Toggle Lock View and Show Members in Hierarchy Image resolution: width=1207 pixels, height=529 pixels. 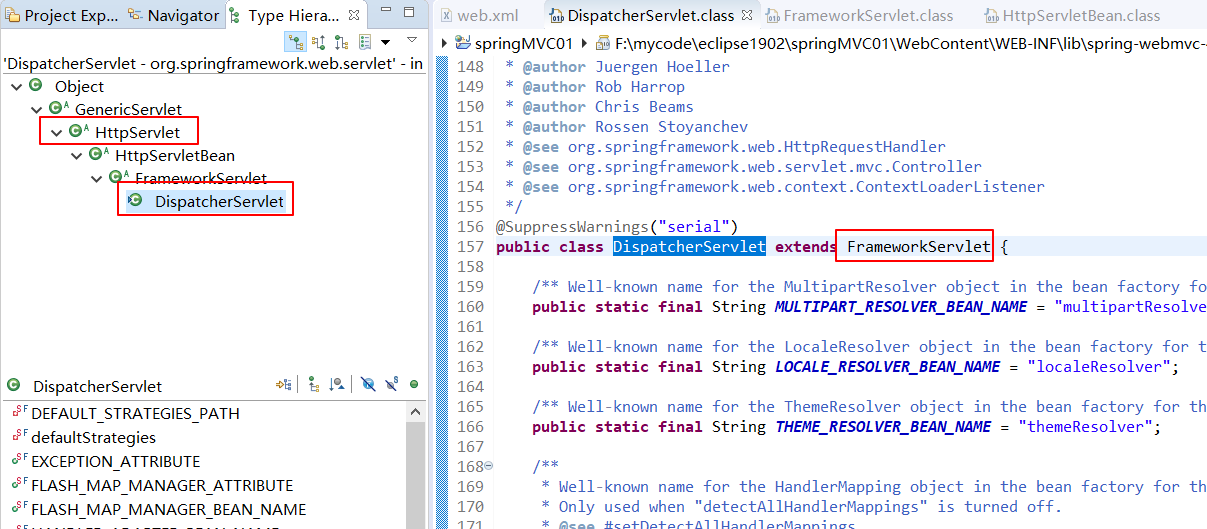285,384
